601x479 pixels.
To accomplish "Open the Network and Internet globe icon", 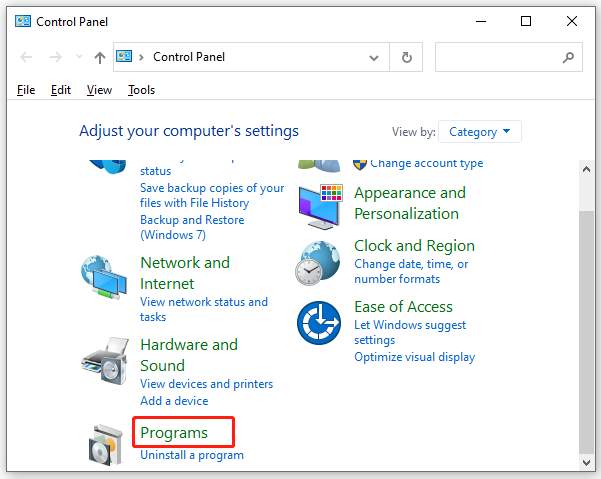I will [103, 277].
